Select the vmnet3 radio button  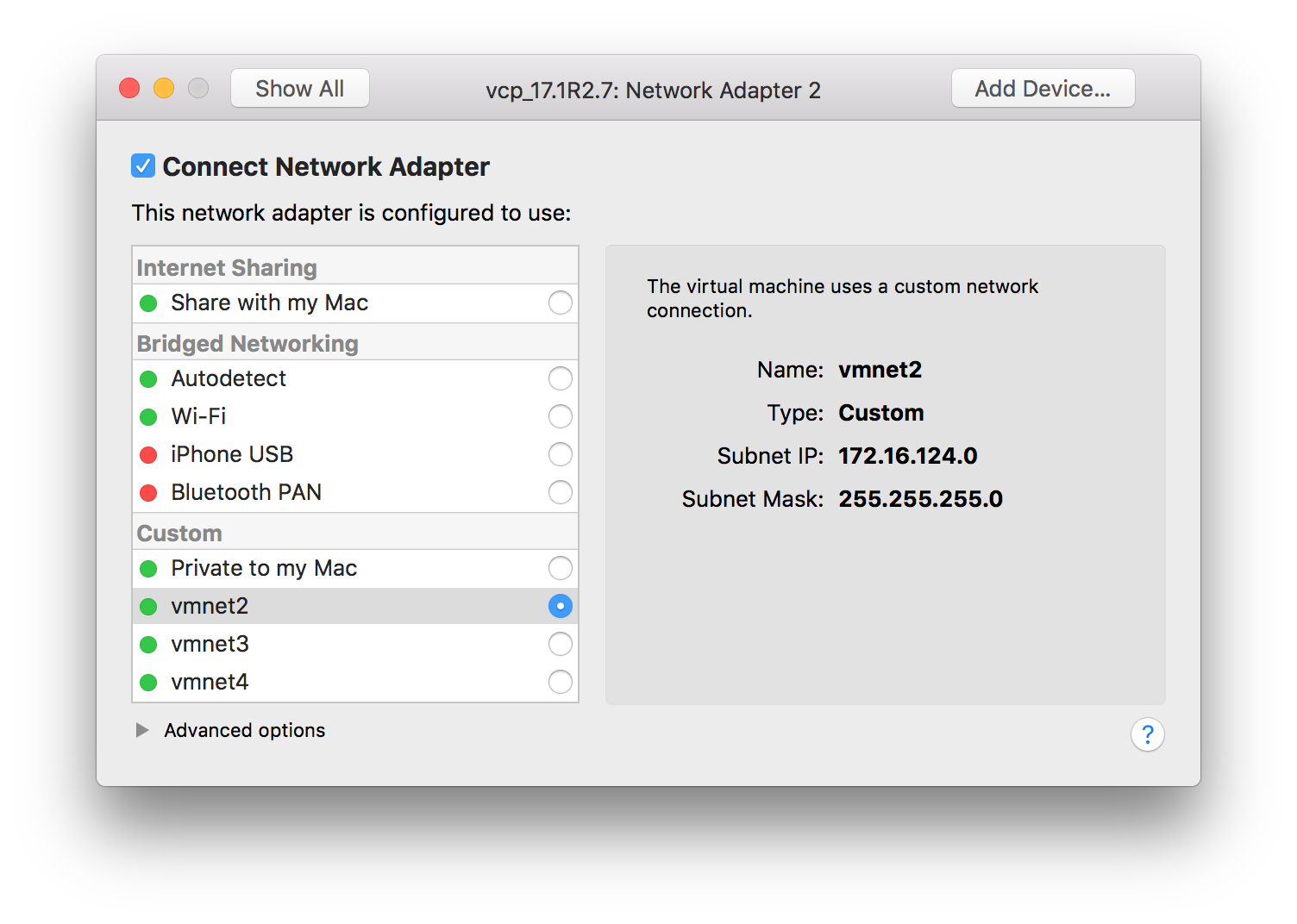pos(560,644)
